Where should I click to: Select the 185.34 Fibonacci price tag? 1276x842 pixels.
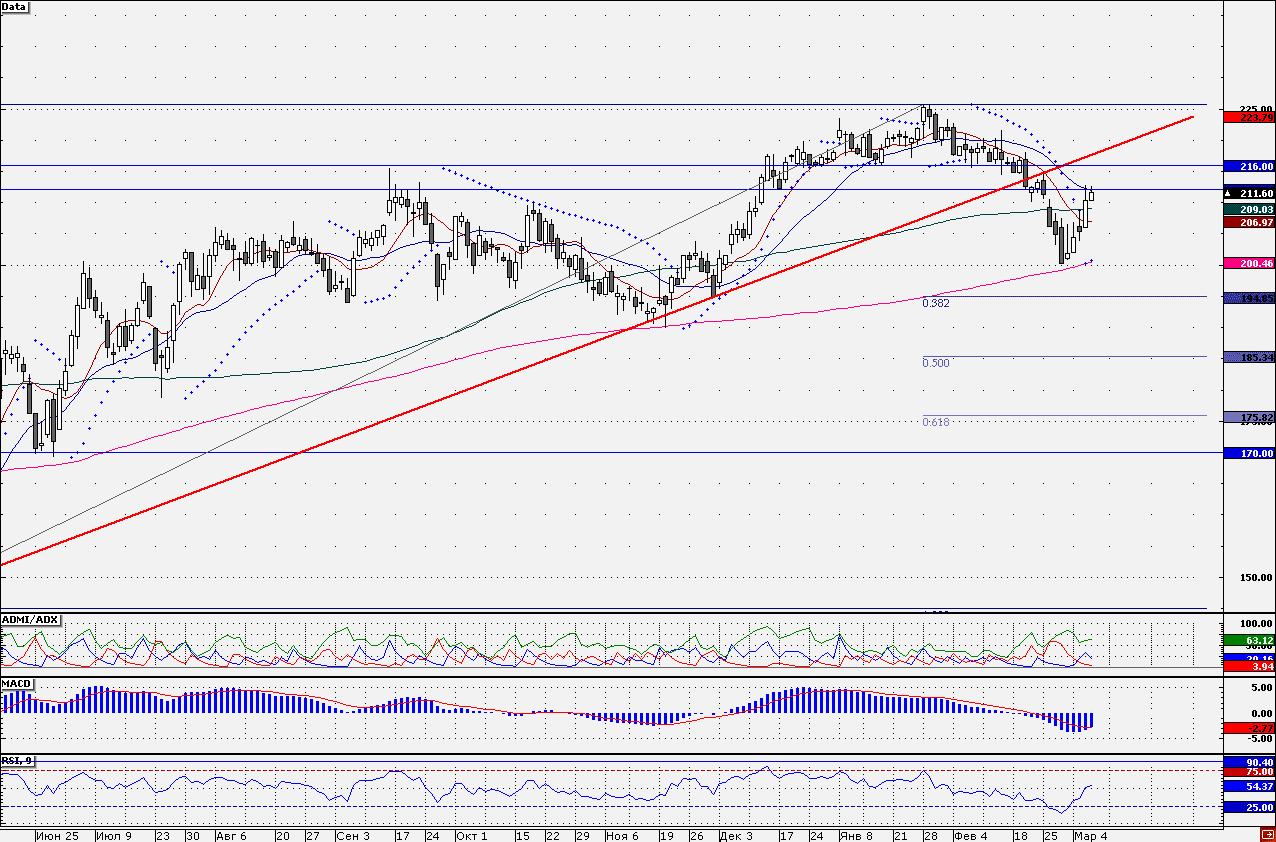(x=1249, y=357)
